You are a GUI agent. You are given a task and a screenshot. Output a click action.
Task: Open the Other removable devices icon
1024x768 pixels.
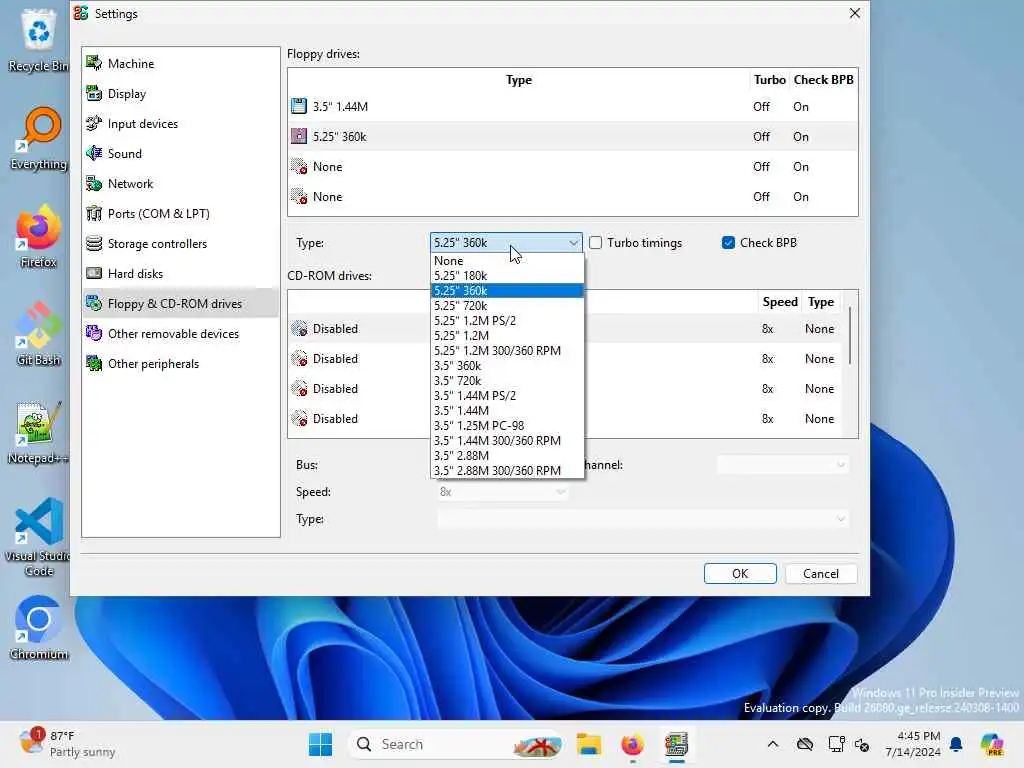coord(94,334)
